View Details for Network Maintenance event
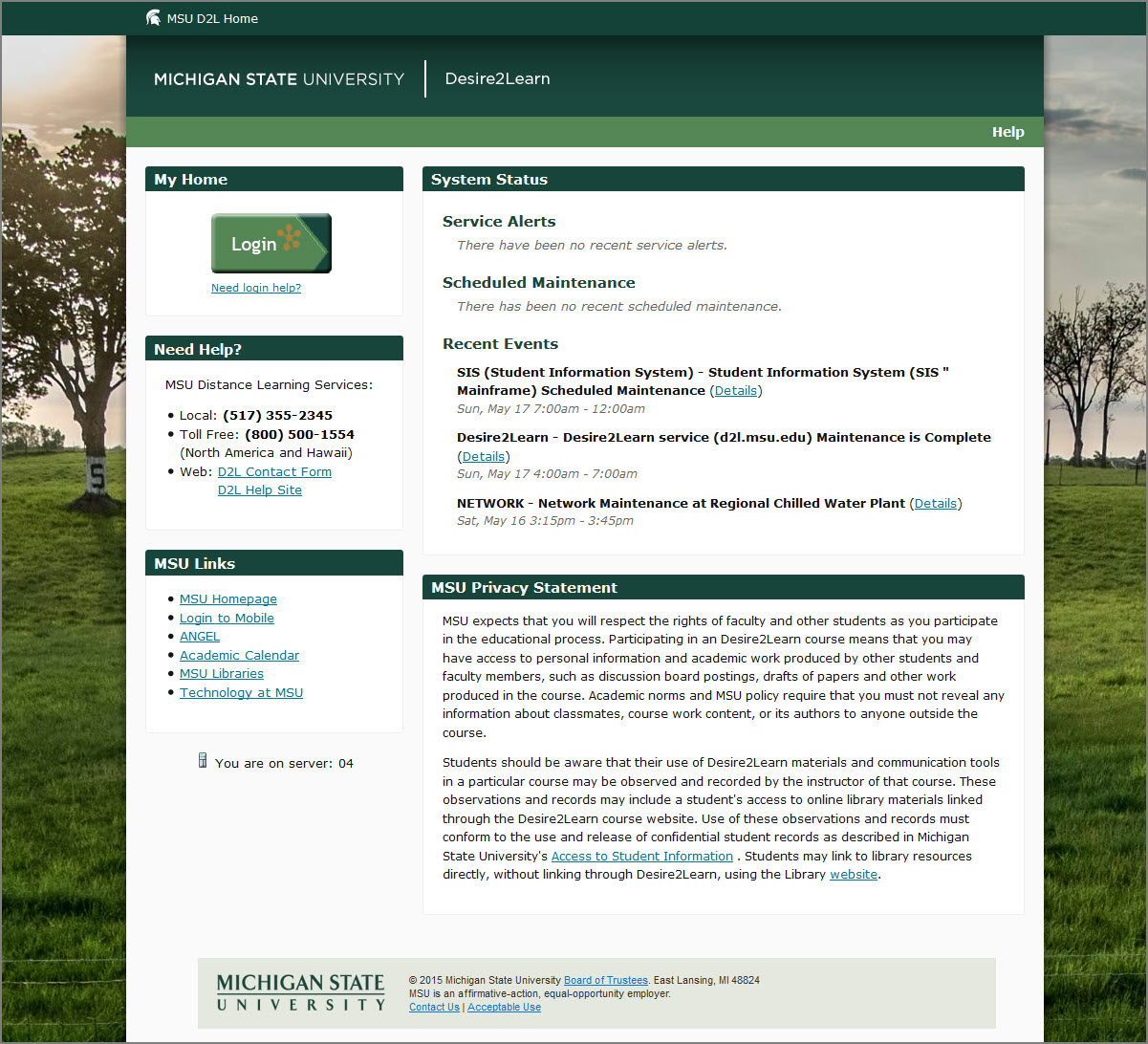This screenshot has height=1044, width=1148. click(x=935, y=503)
